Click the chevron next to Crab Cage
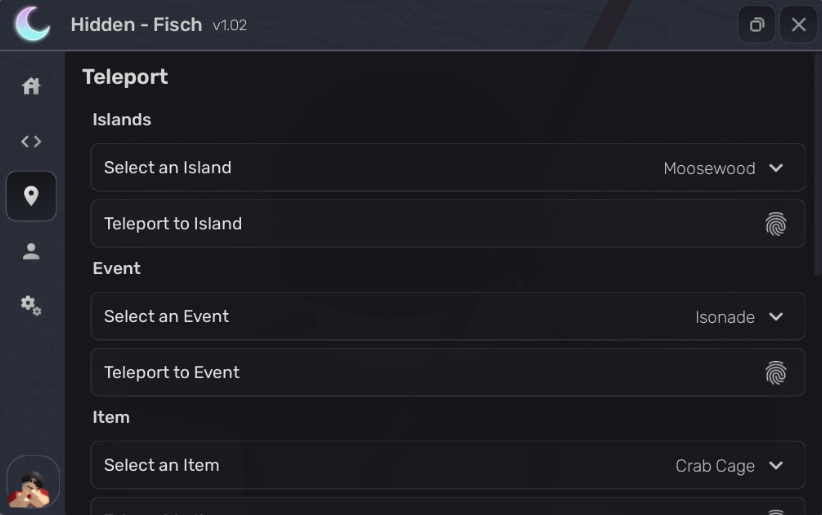The height and width of the screenshot is (515, 822). (x=776, y=466)
